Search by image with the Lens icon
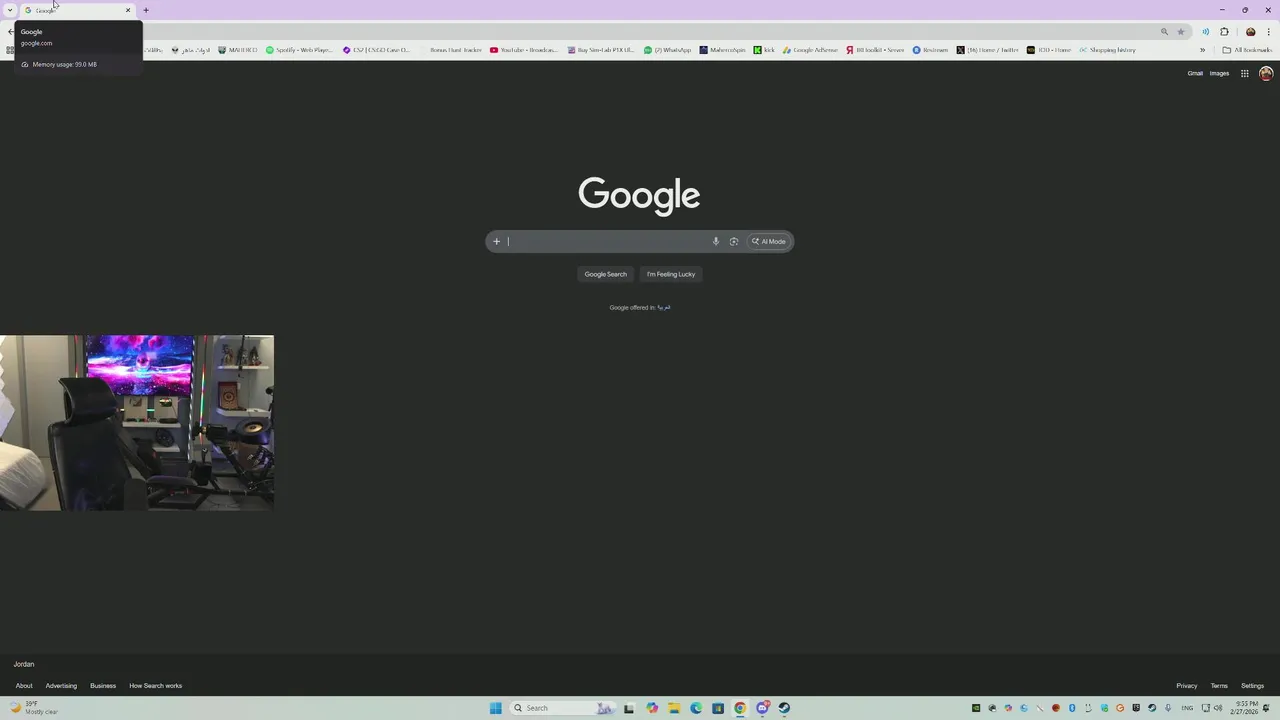Viewport: 1280px width, 720px height. point(734,241)
